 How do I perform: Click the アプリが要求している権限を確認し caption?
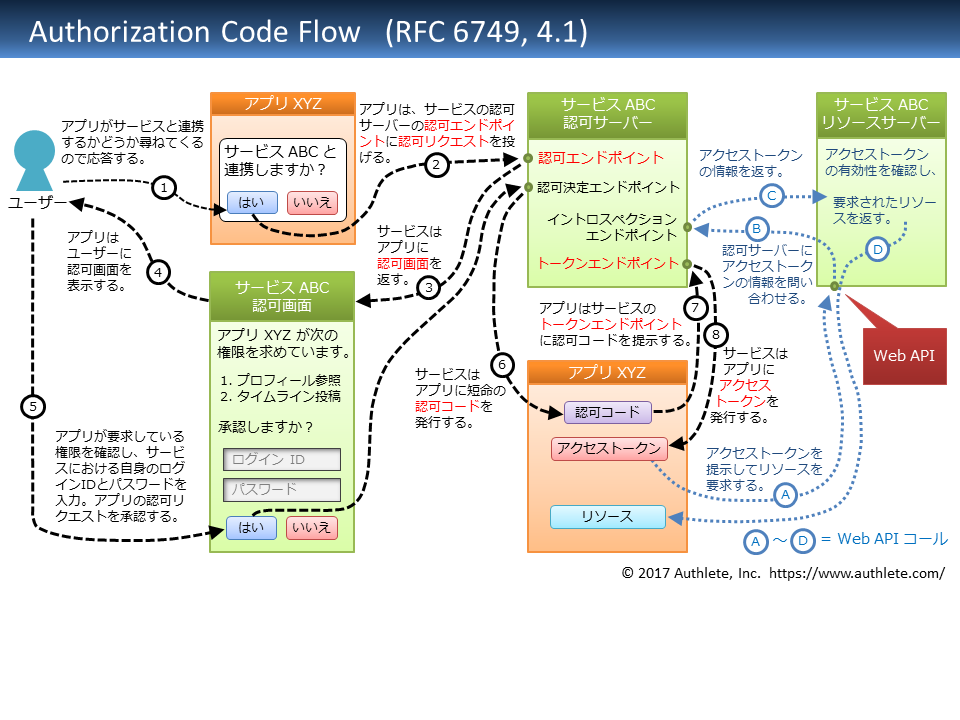point(121,476)
